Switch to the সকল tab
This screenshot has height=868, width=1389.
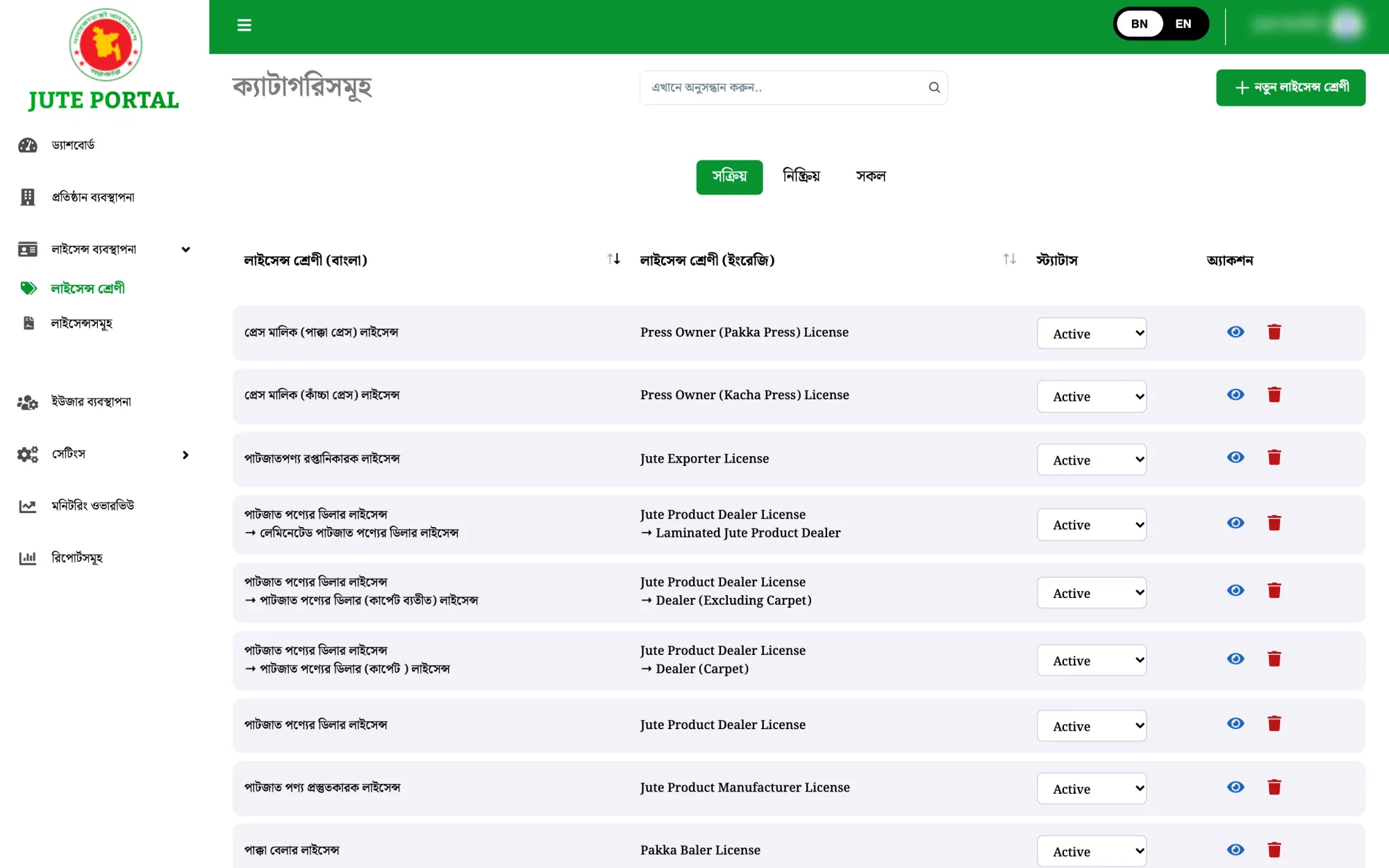870,176
